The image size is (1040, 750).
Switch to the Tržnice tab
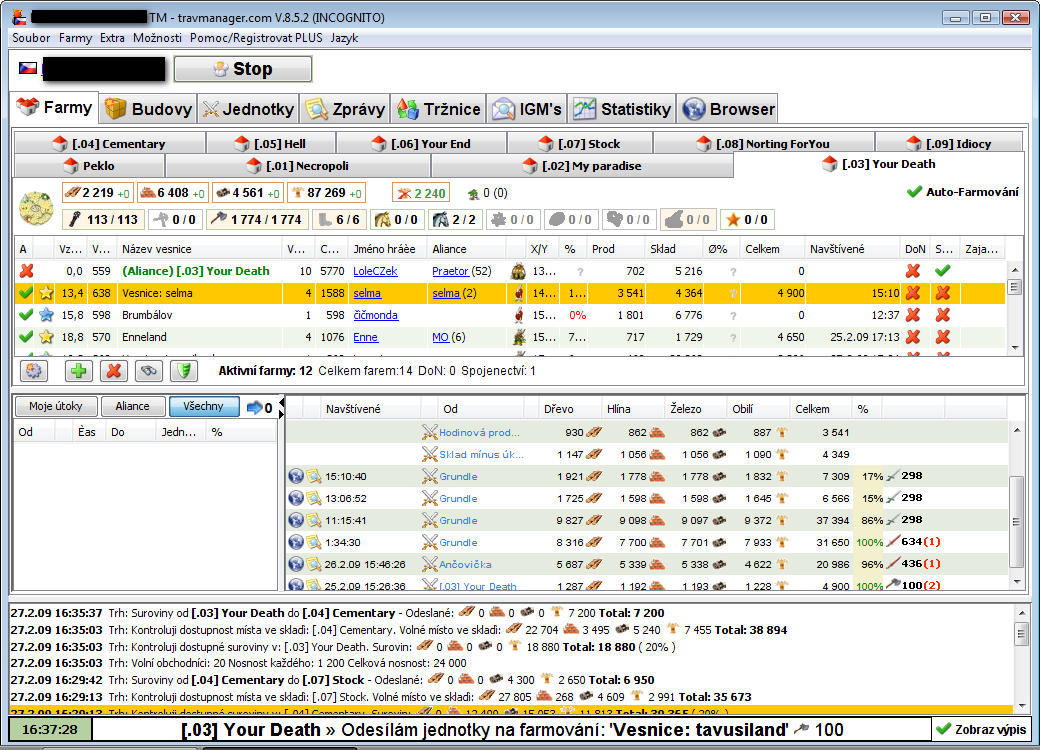(x=438, y=109)
